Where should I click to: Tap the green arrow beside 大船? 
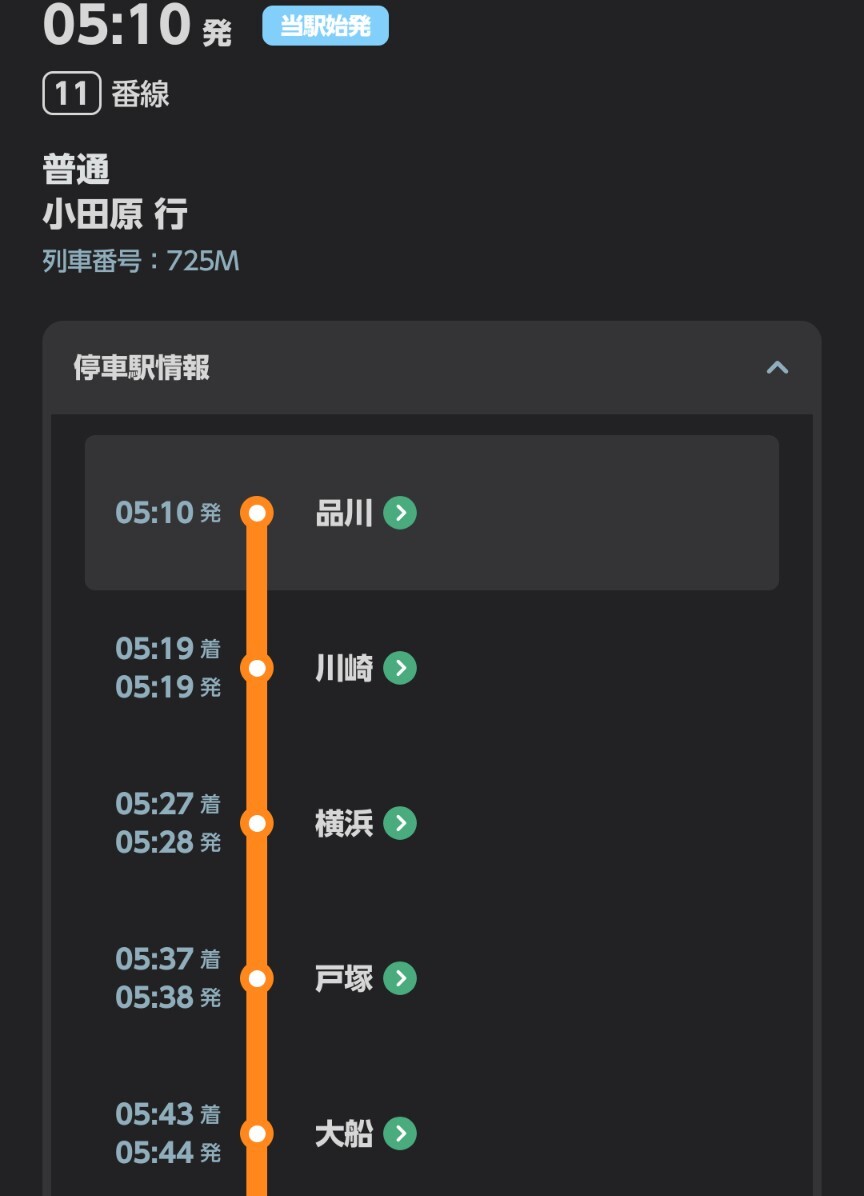click(x=400, y=1133)
